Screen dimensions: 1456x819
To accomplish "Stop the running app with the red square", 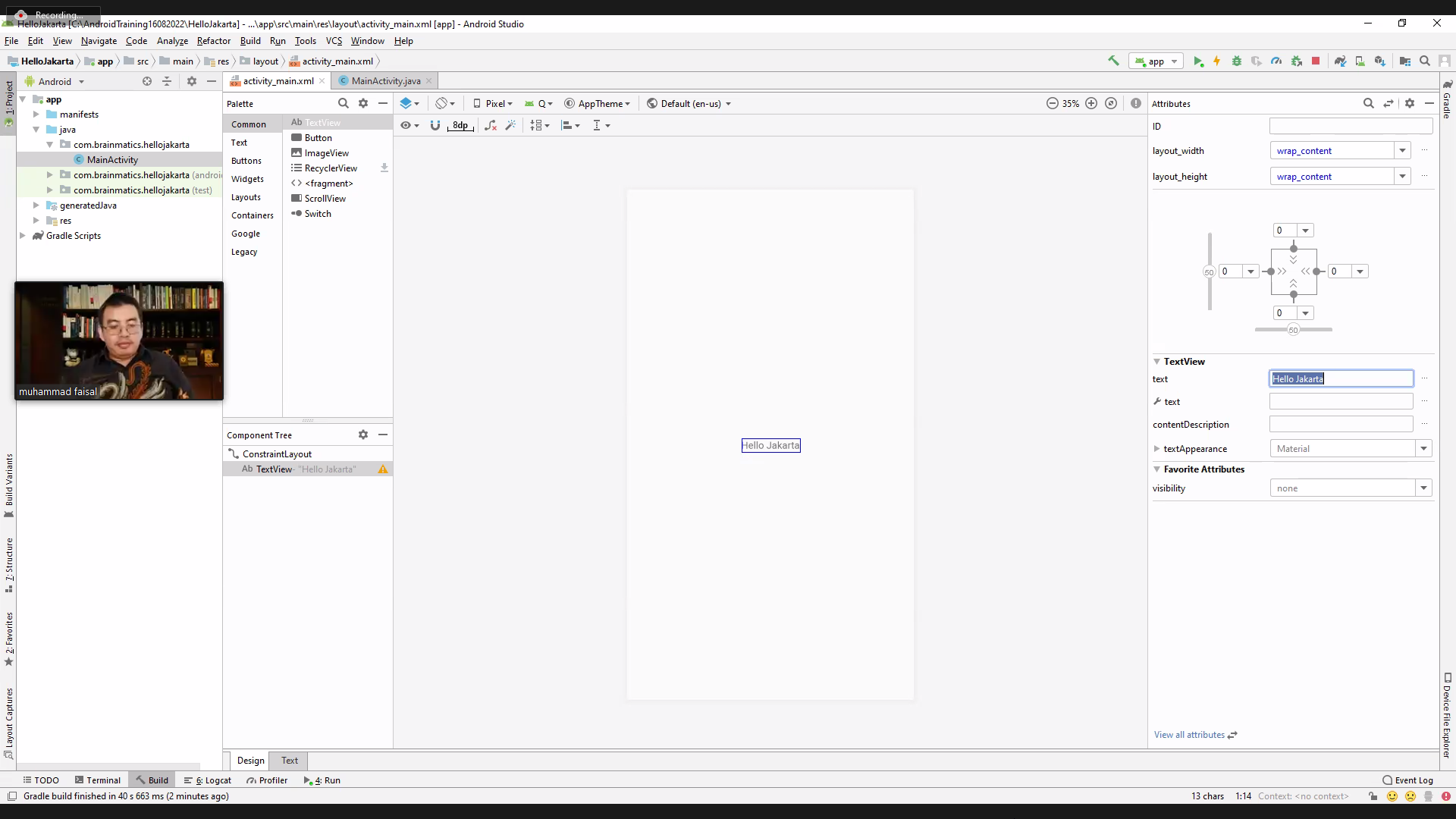I will click(1316, 61).
